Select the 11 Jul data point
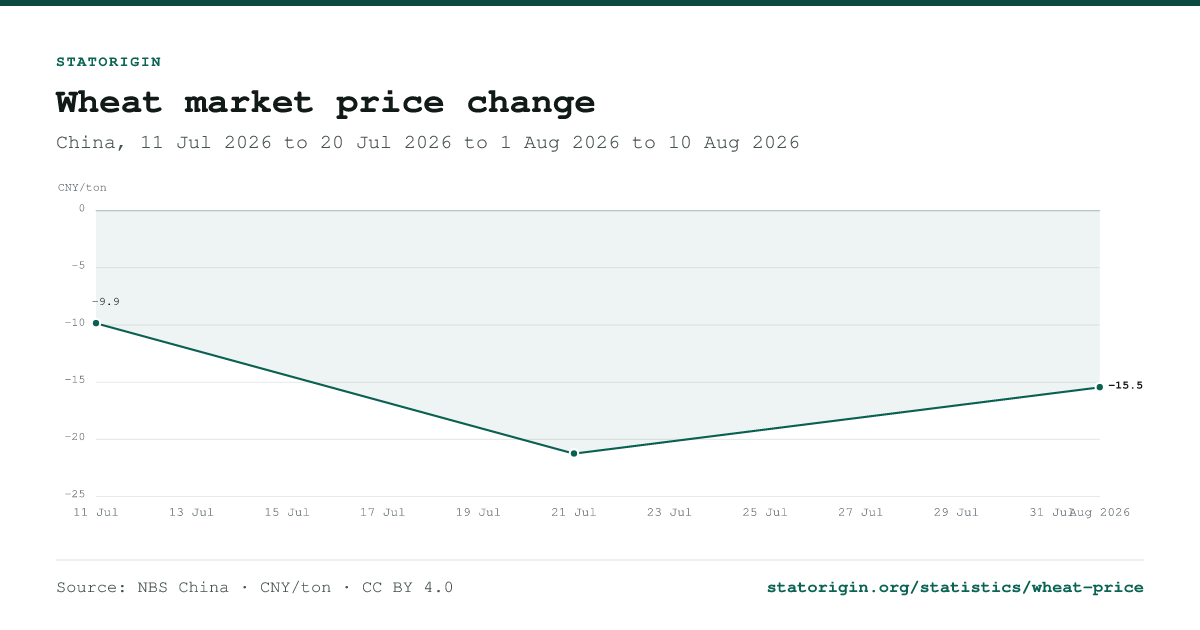This screenshot has height=630, width=1200. click(x=96, y=323)
